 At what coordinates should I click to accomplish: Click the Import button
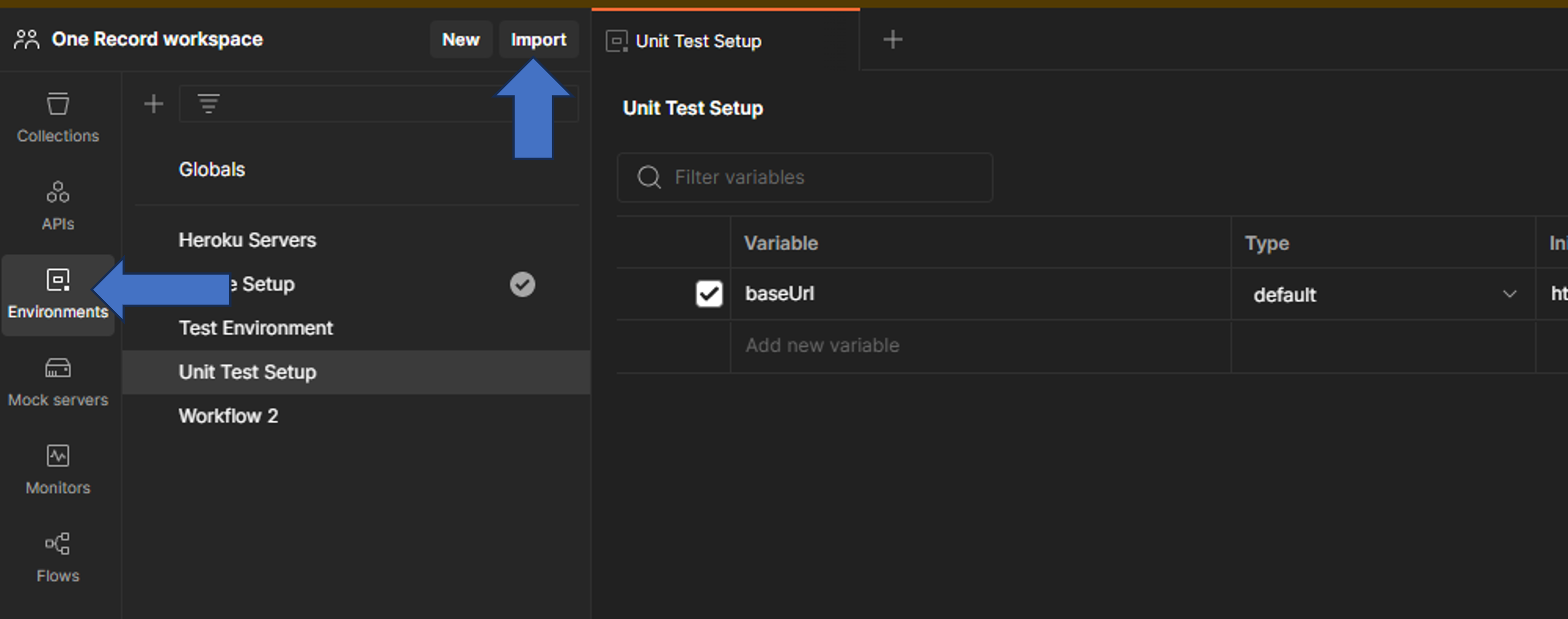click(x=538, y=40)
